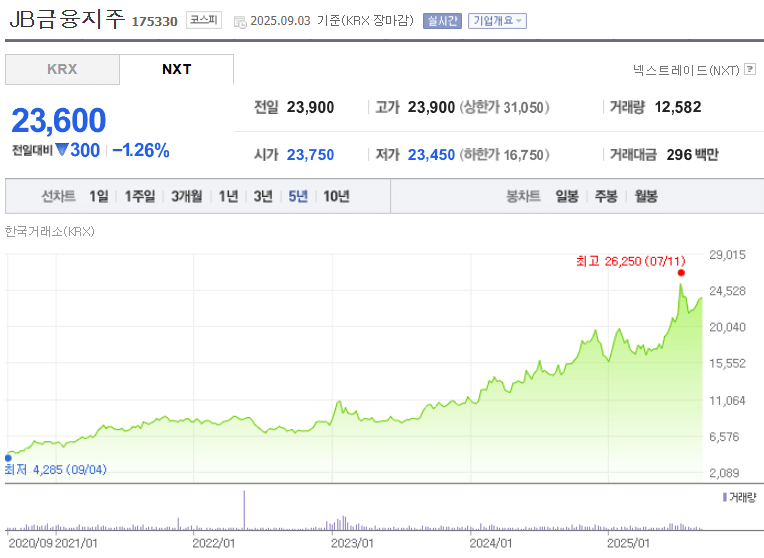Click the tall 2022 volume spike bar

244,510
